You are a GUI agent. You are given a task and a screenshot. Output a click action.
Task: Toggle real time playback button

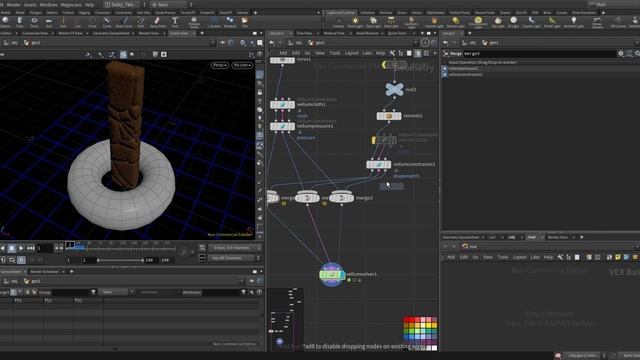[21, 260]
